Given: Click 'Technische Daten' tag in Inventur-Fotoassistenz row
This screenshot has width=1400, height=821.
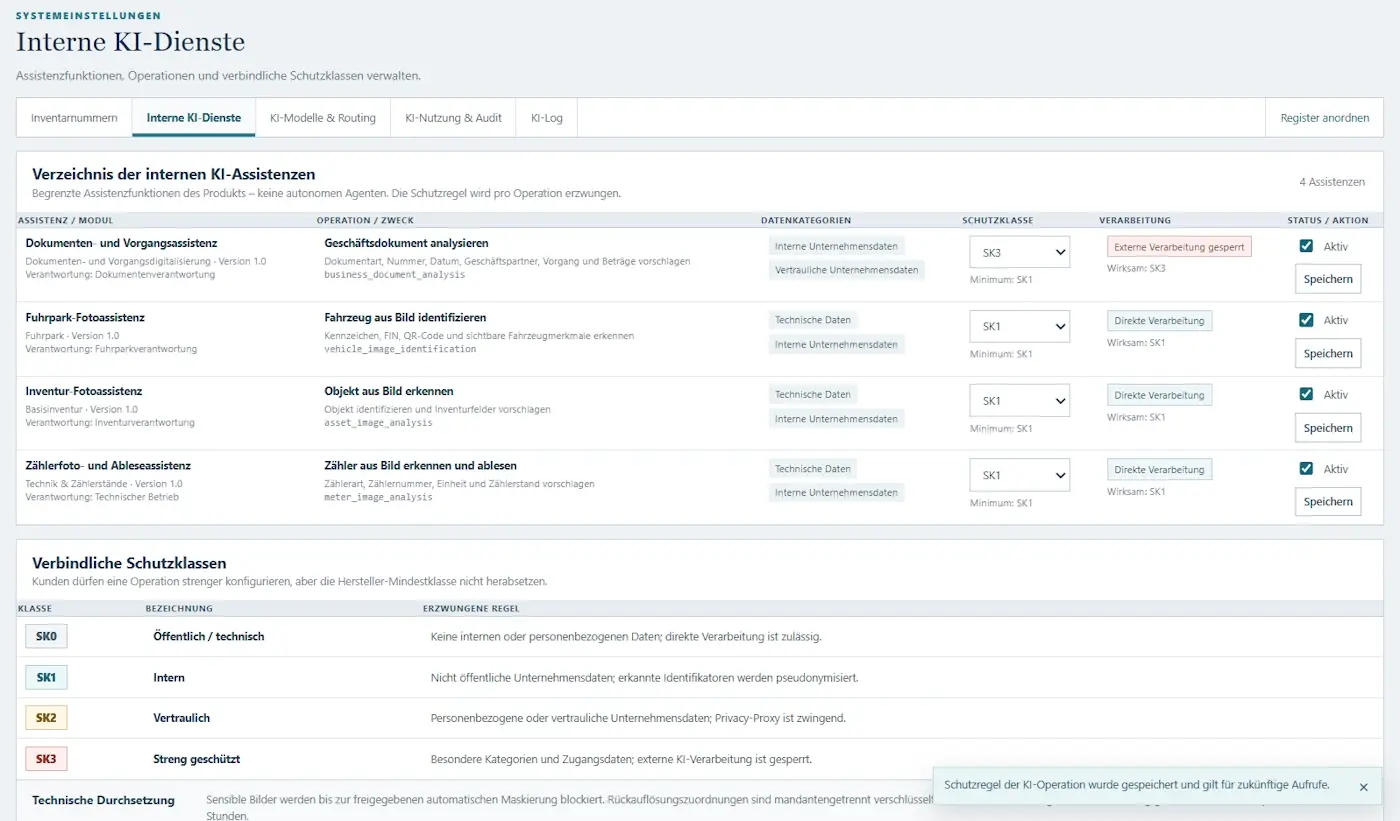Looking at the screenshot, I should 812,394.
